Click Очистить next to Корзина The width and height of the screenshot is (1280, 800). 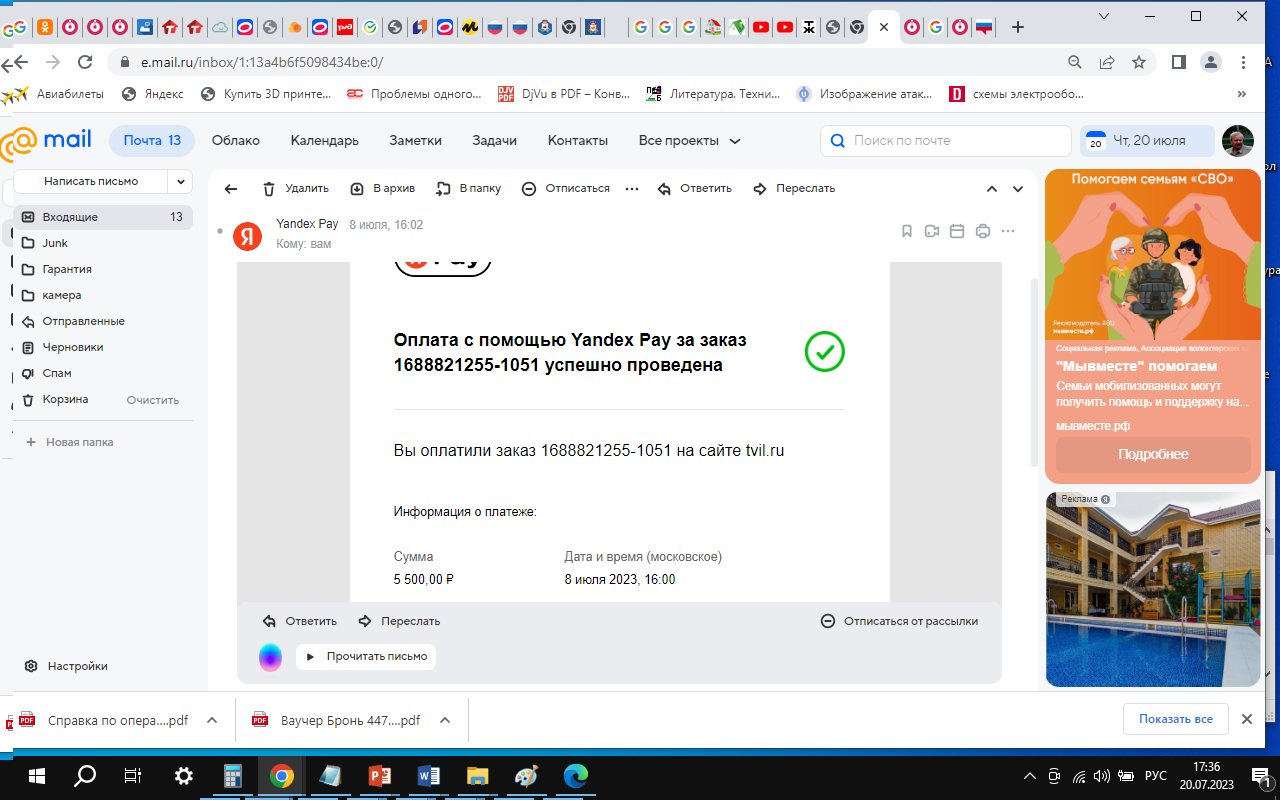click(x=153, y=400)
